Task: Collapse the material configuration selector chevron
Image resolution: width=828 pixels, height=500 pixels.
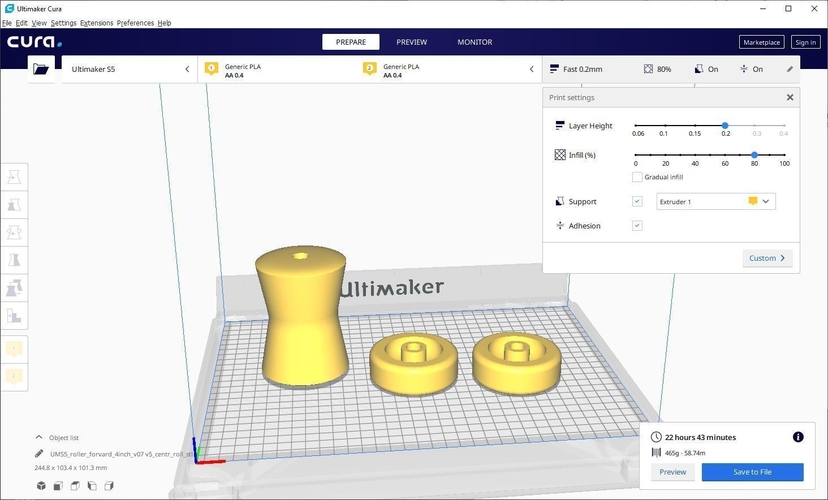Action: click(531, 69)
